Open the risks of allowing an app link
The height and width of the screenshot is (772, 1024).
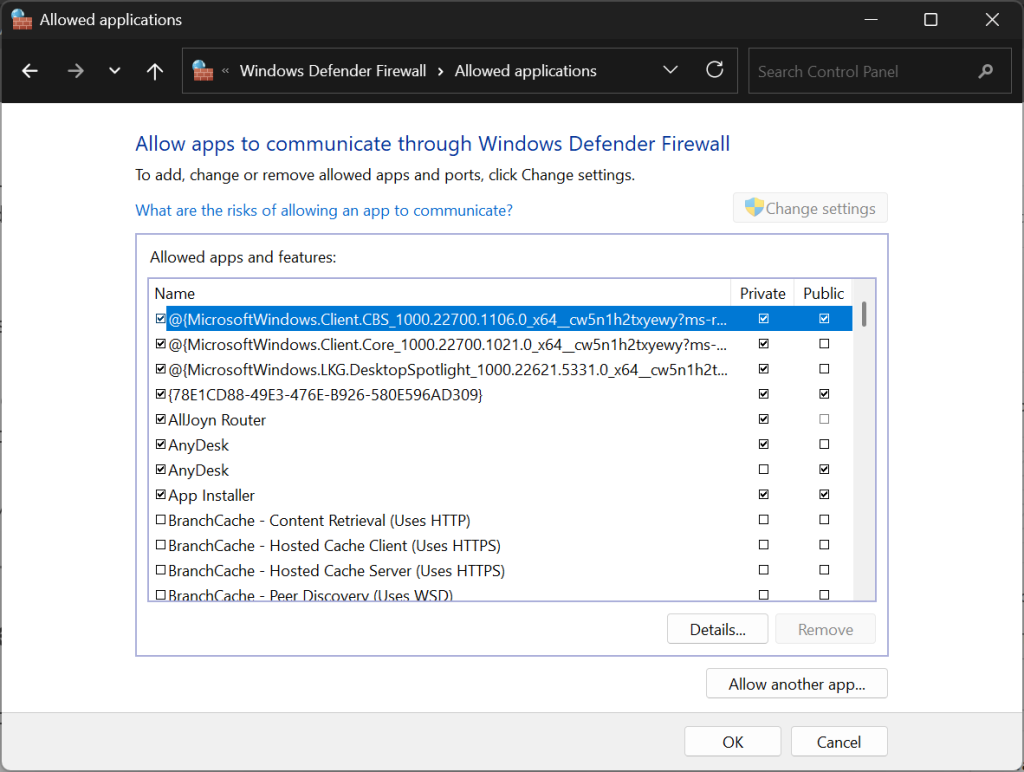coord(324,210)
